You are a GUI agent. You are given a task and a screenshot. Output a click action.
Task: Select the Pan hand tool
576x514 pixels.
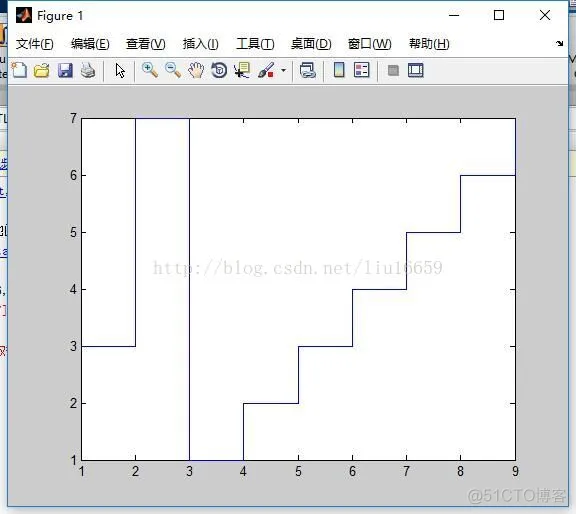coord(196,70)
